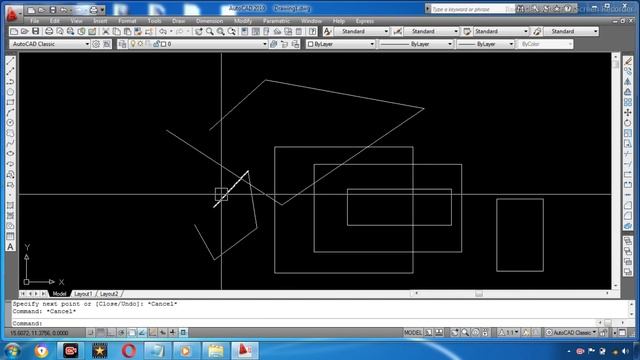Toggle Grid Display in status bar
This screenshot has height=360, width=640.
101,333
